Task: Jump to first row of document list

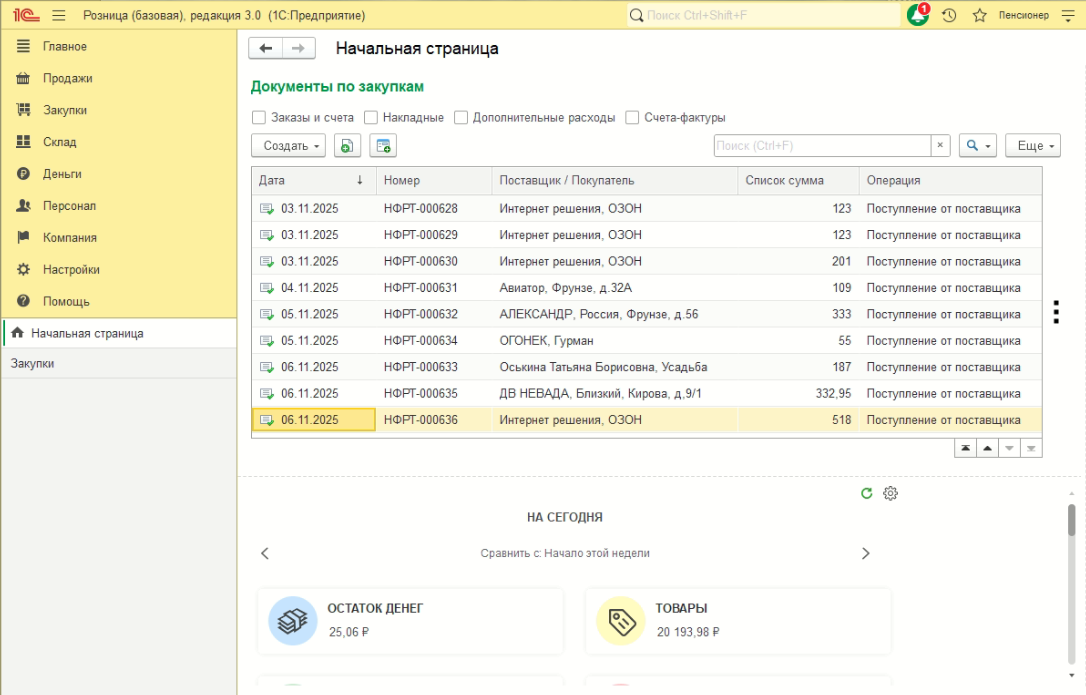Action: (x=965, y=448)
